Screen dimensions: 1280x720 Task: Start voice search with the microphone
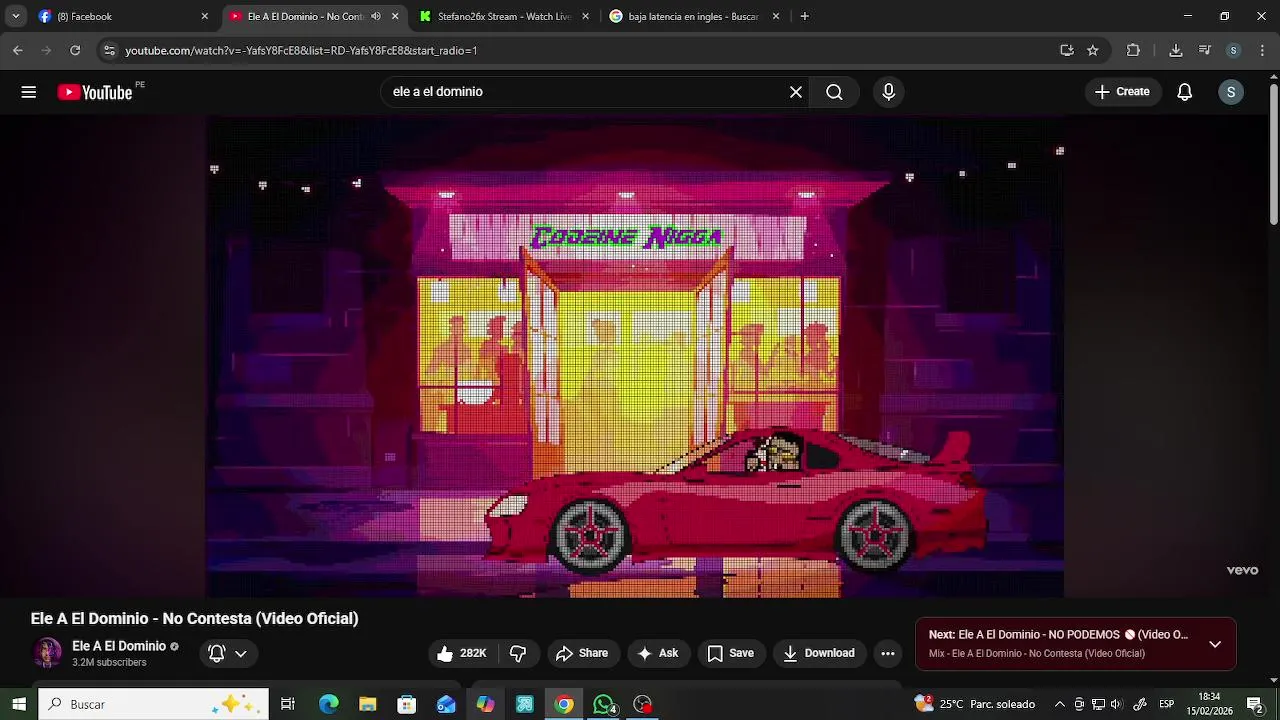889,92
